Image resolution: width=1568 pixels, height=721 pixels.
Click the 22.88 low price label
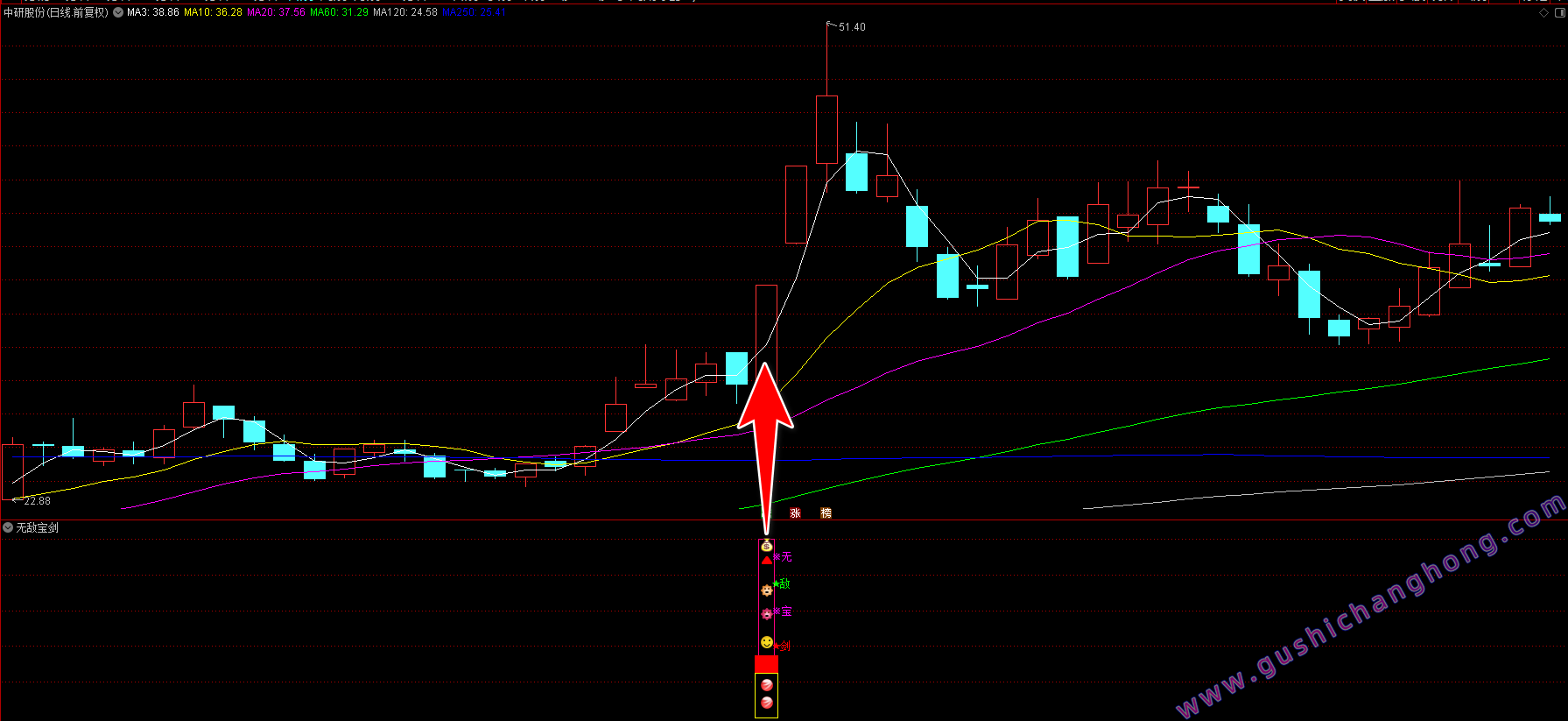[37, 501]
